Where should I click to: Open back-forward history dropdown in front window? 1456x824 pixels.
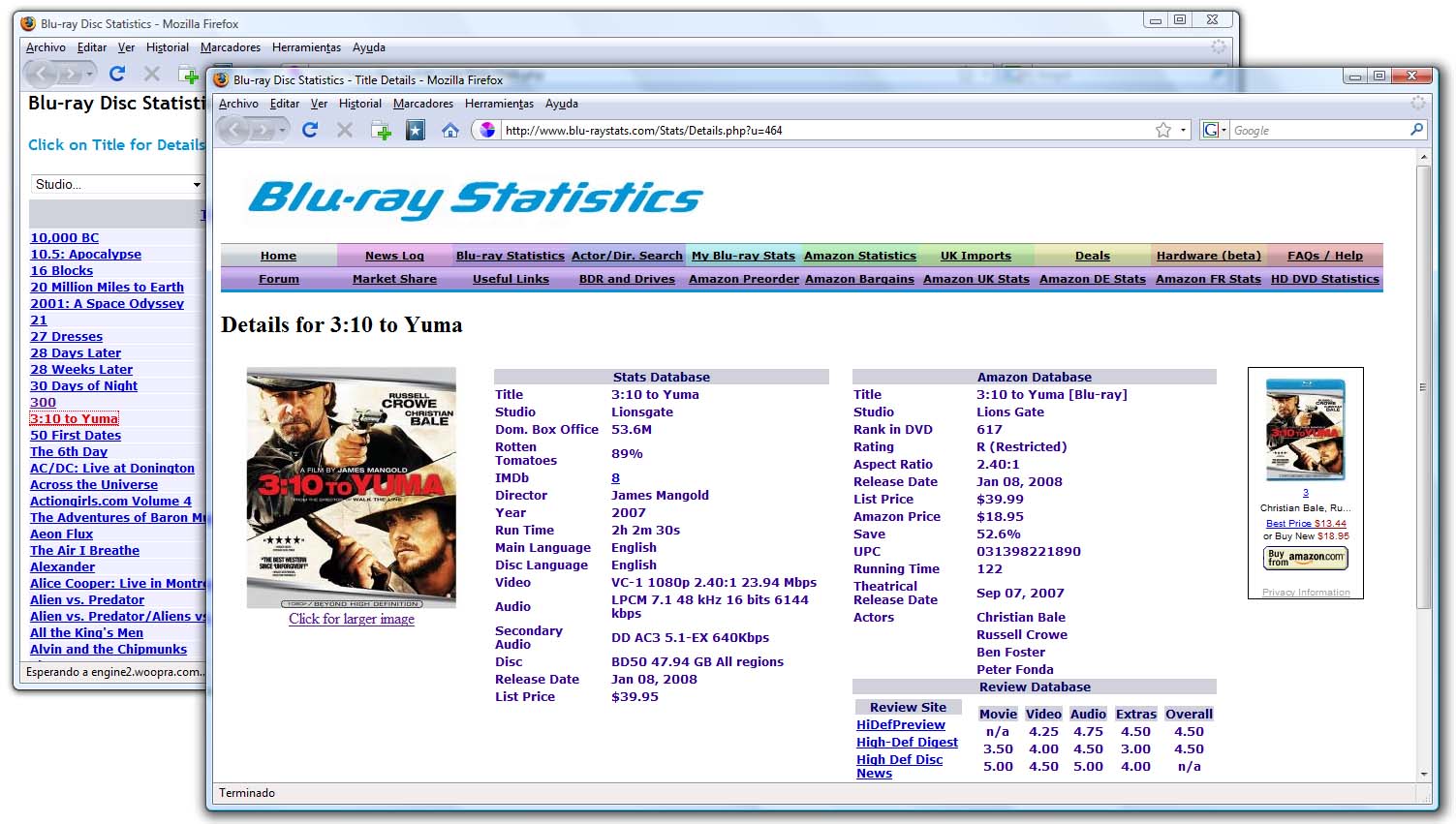[x=283, y=130]
